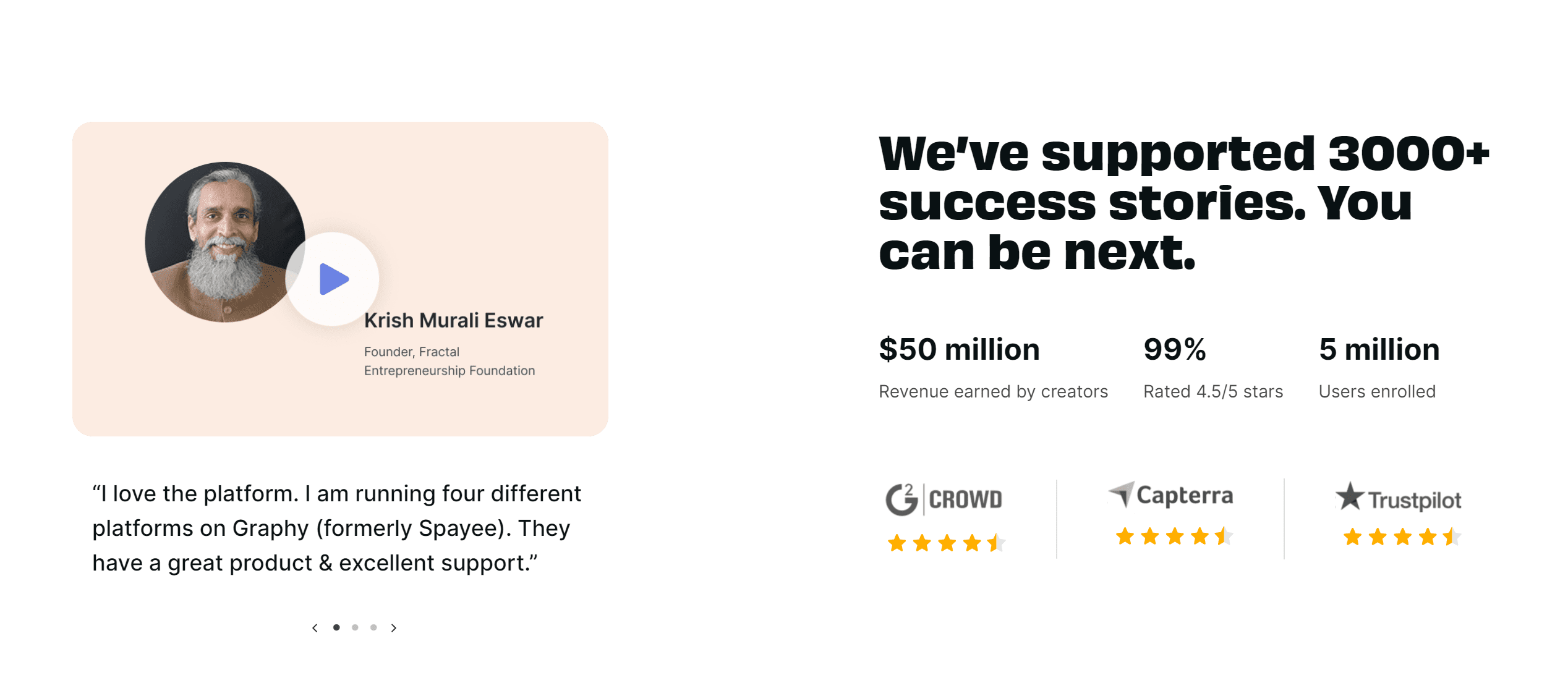
Task: Click Krish Murali Eswar's round portrait photo
Action: click(224, 242)
